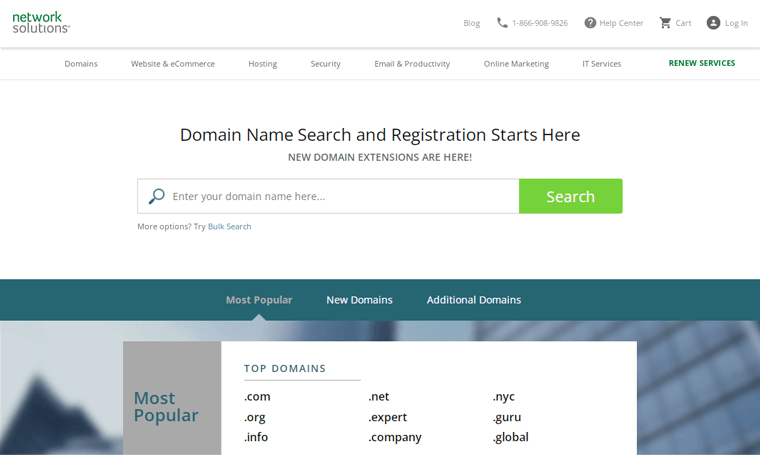This screenshot has width=760, height=455.
Task: Click the 1-866-908-9826 phone number
Action: click(539, 23)
